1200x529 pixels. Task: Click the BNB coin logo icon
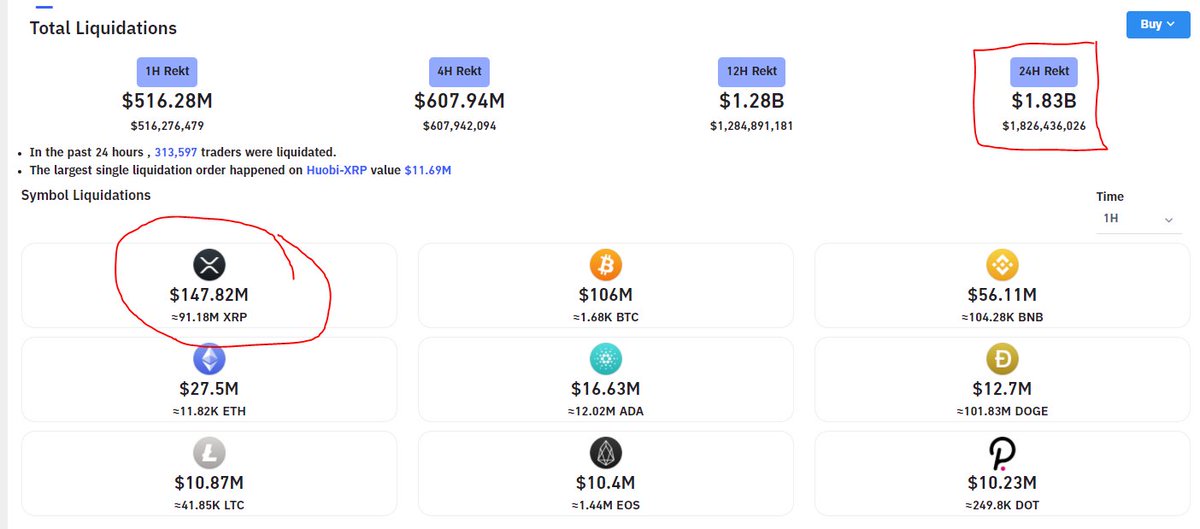[1002, 265]
